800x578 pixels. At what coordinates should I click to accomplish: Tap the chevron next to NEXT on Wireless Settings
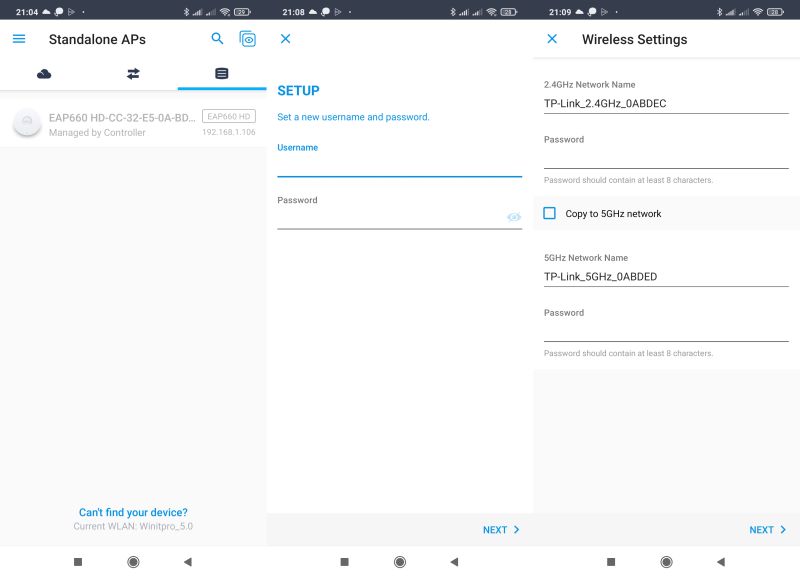pyautogui.click(x=783, y=530)
